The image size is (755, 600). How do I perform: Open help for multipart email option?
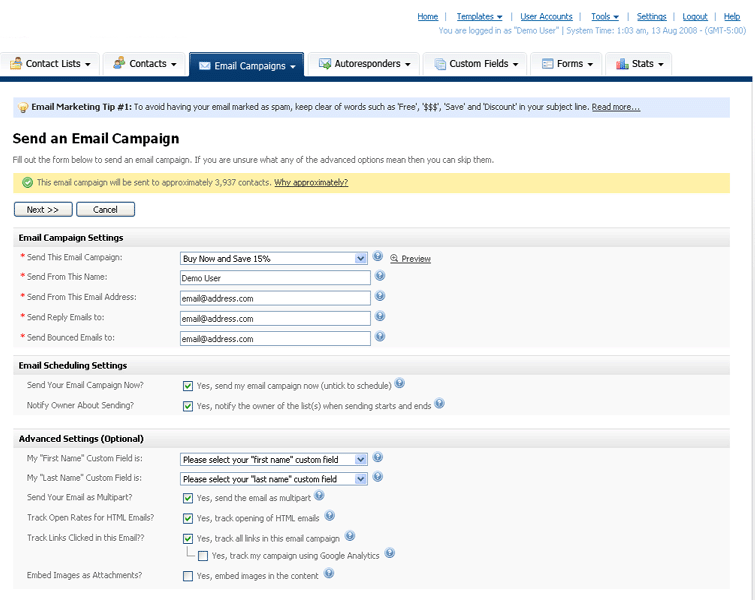319,495
